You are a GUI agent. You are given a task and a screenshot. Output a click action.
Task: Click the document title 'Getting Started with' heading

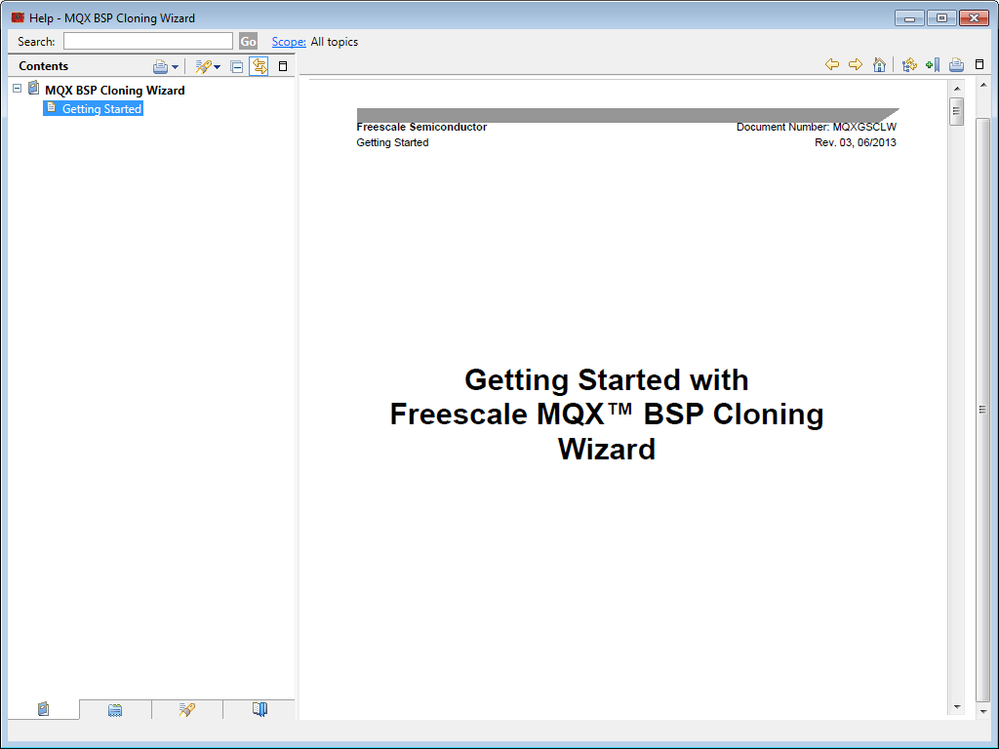[607, 380]
